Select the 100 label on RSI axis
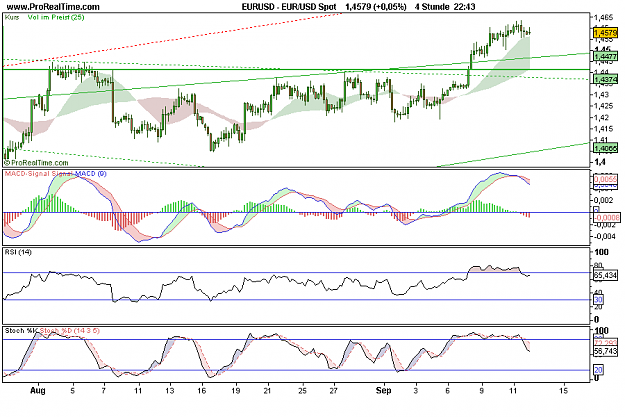 click(x=601, y=252)
